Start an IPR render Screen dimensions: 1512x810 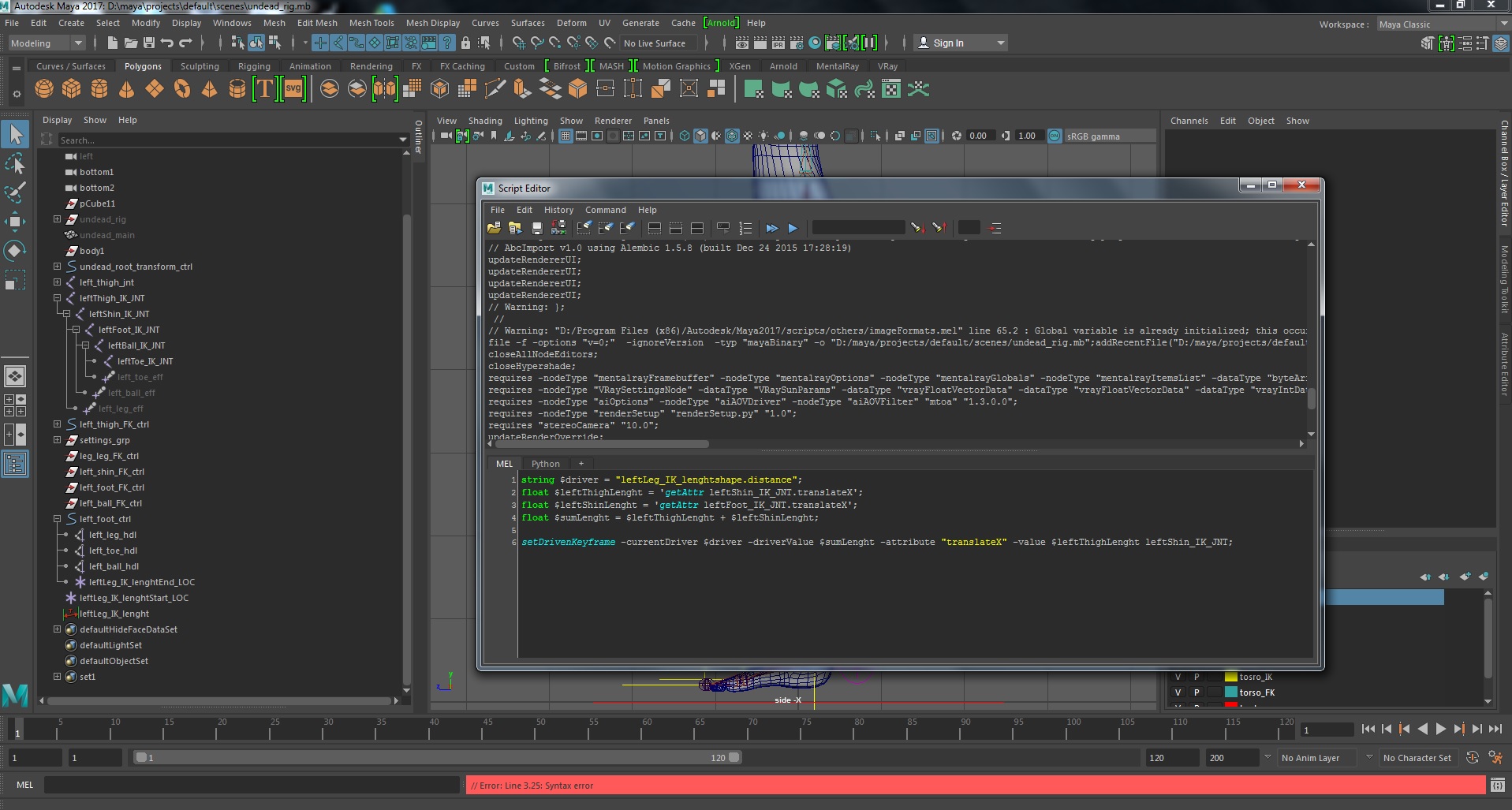coord(779,43)
